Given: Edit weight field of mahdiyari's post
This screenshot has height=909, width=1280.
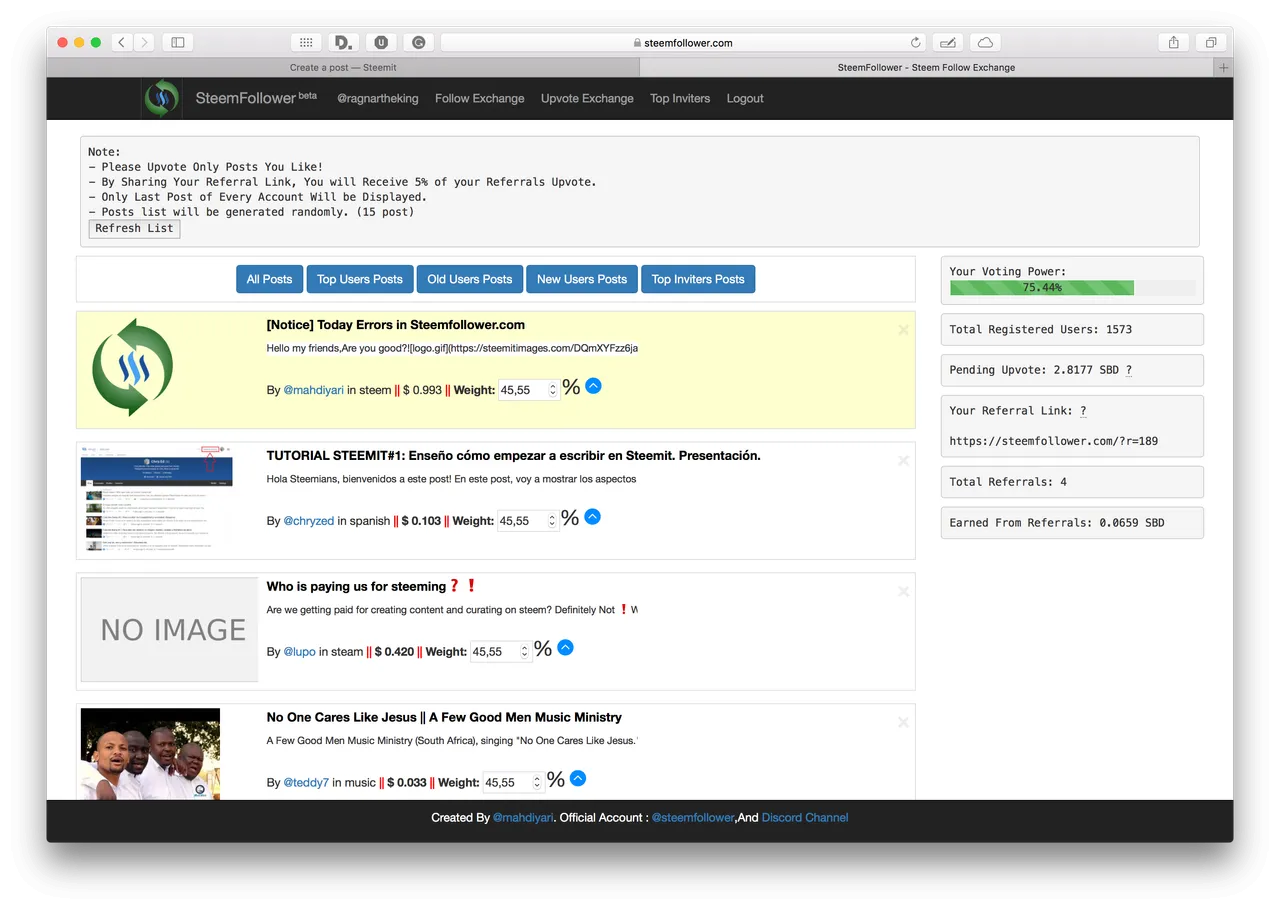Looking at the screenshot, I should (x=528, y=390).
